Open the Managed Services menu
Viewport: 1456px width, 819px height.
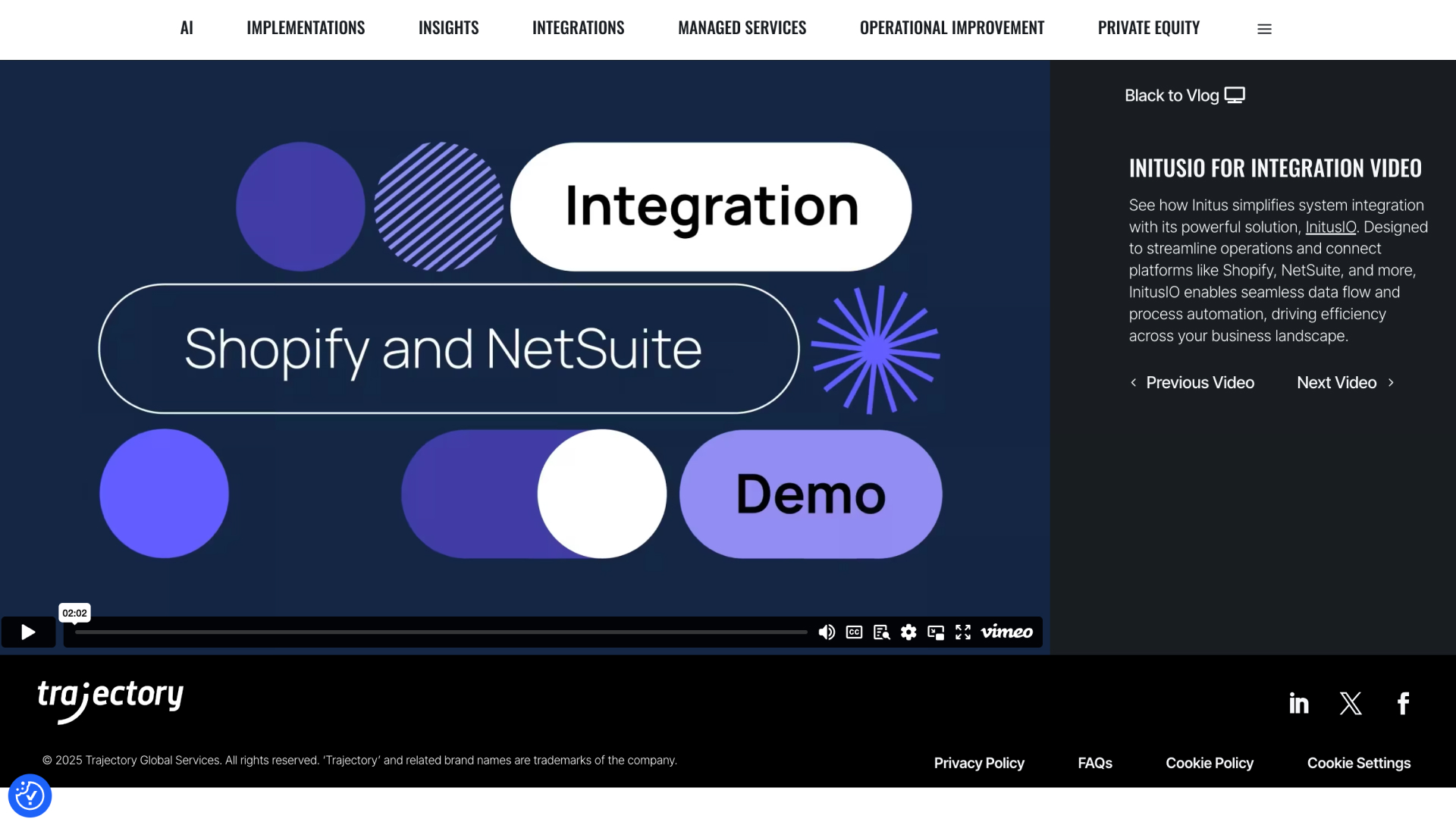point(742,28)
